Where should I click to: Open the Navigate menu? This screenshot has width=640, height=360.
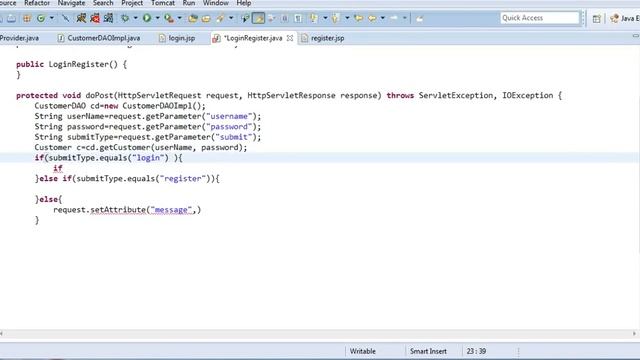[x=71, y=3]
